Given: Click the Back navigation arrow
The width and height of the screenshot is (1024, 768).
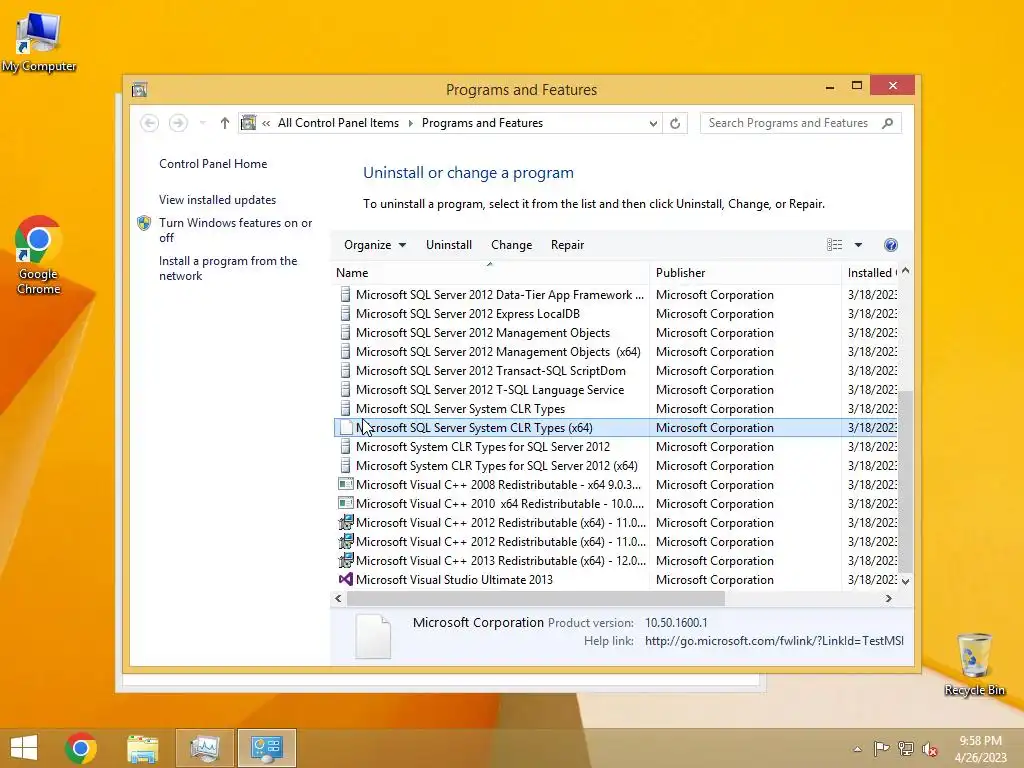Looking at the screenshot, I should pyautogui.click(x=150, y=123).
